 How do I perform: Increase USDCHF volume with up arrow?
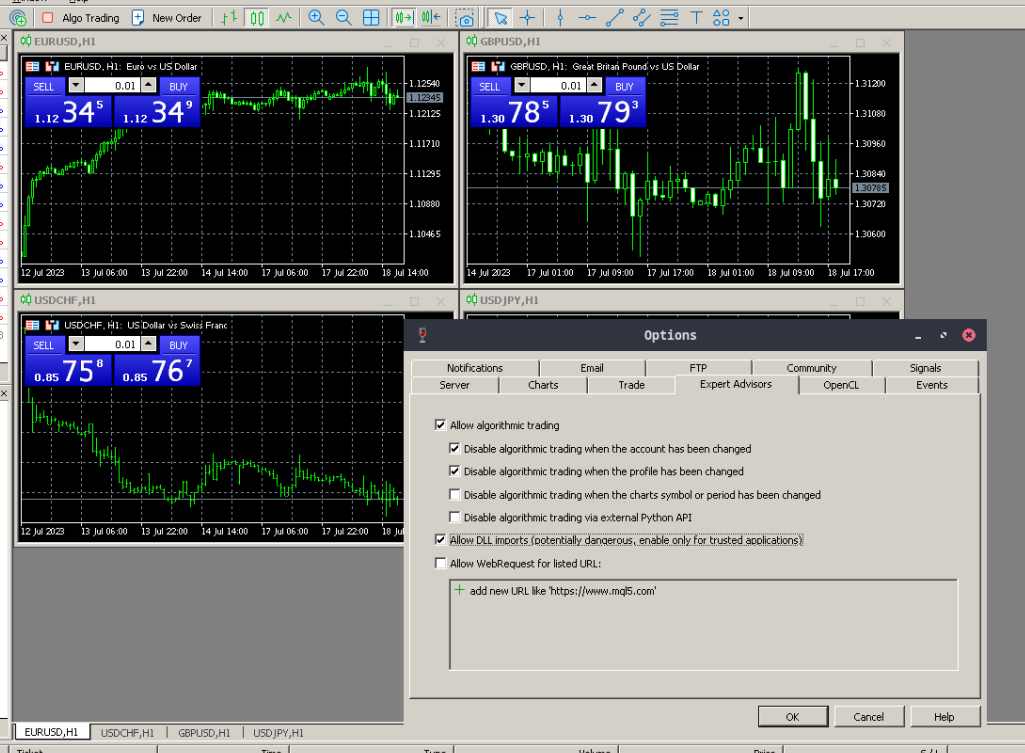[x=149, y=344]
